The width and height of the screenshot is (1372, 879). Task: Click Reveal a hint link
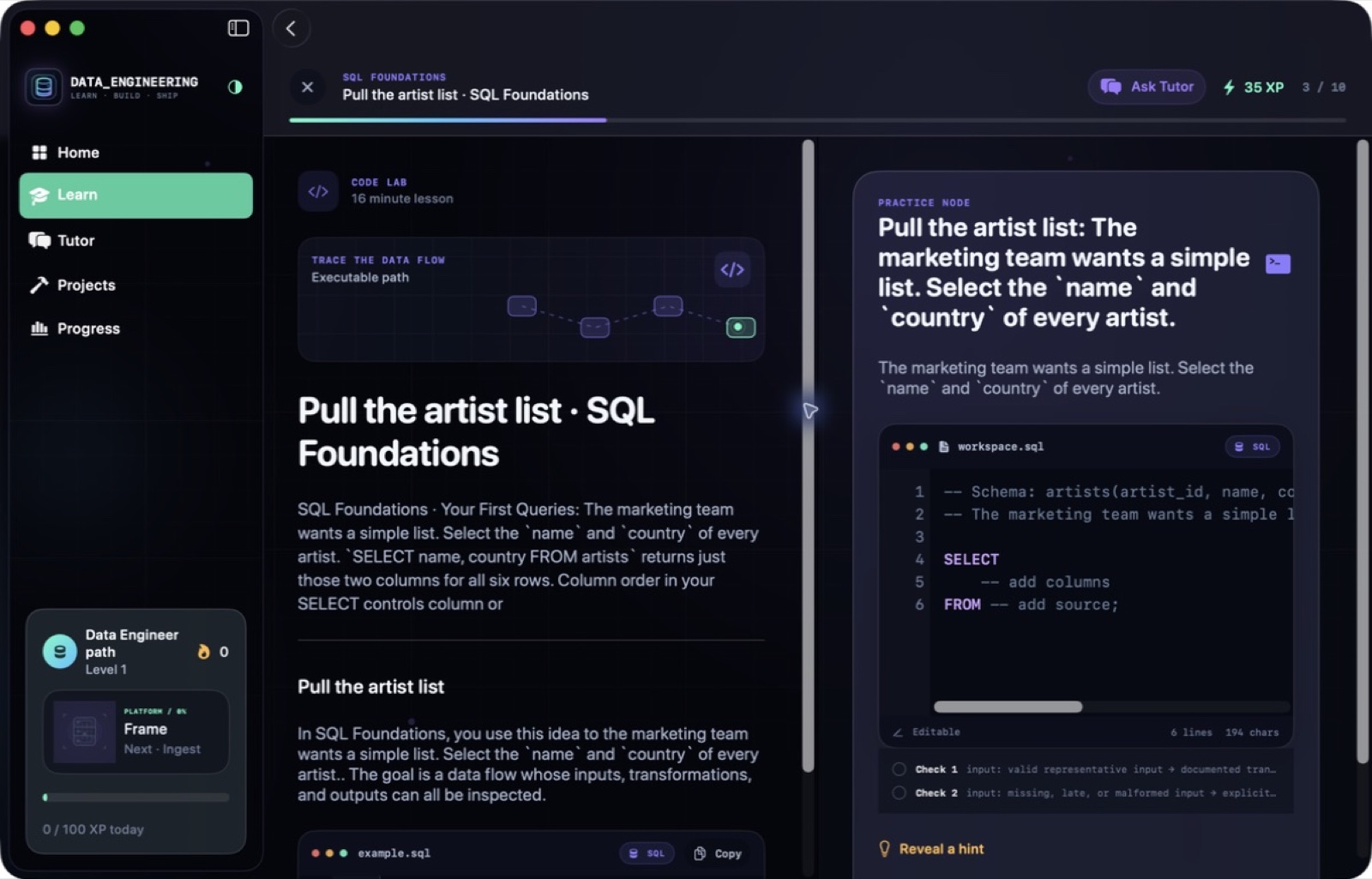click(941, 849)
